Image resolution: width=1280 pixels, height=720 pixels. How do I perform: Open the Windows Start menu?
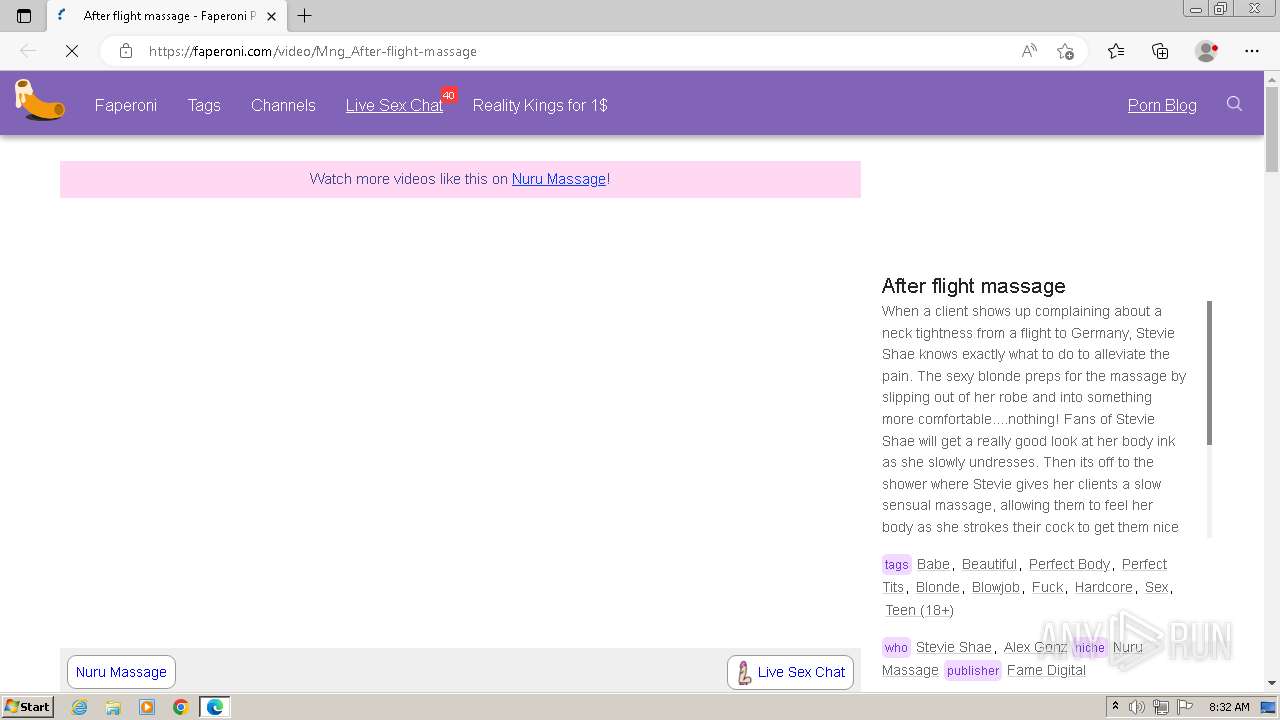pyautogui.click(x=27, y=706)
